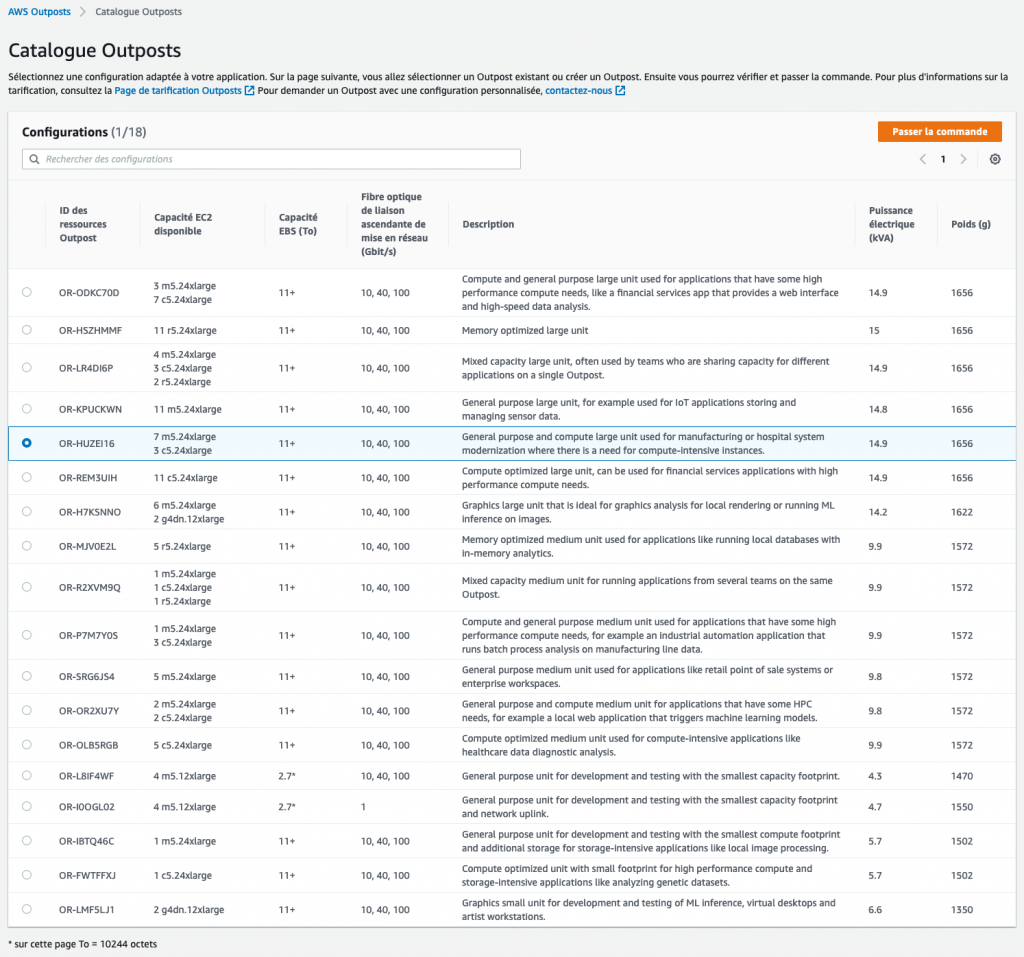This screenshot has width=1024, height=957.
Task: Select radio button for OR-KPUCKWN
Action: click(x=27, y=409)
